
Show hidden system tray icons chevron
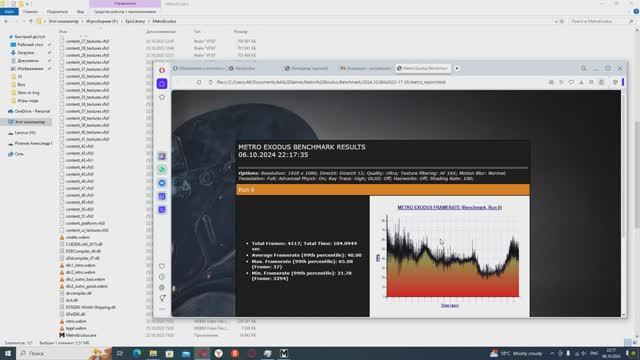pyautogui.click(x=552, y=353)
